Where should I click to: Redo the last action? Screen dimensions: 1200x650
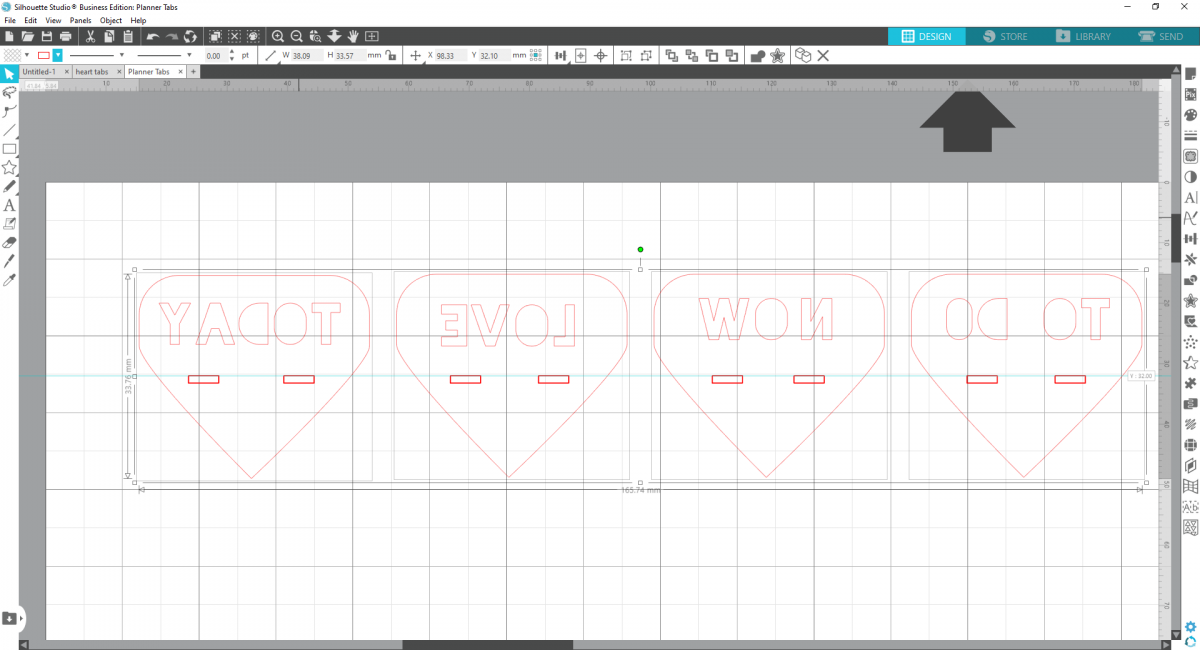tap(171, 36)
